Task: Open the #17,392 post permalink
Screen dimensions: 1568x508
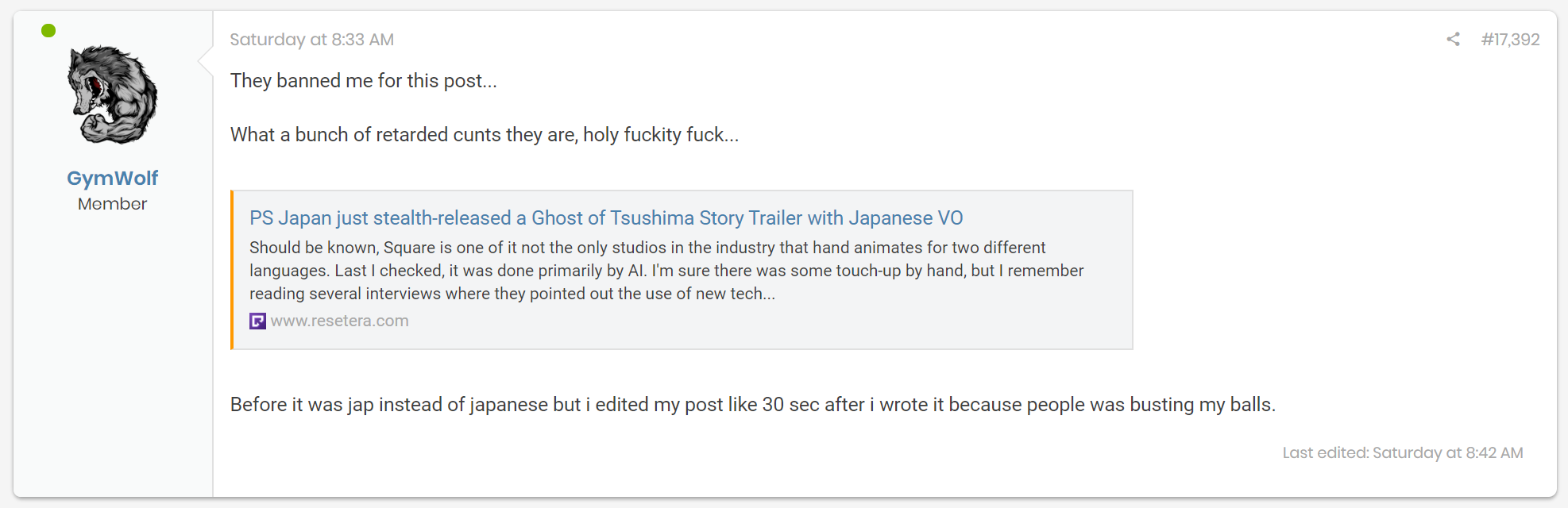Action: tap(1510, 40)
